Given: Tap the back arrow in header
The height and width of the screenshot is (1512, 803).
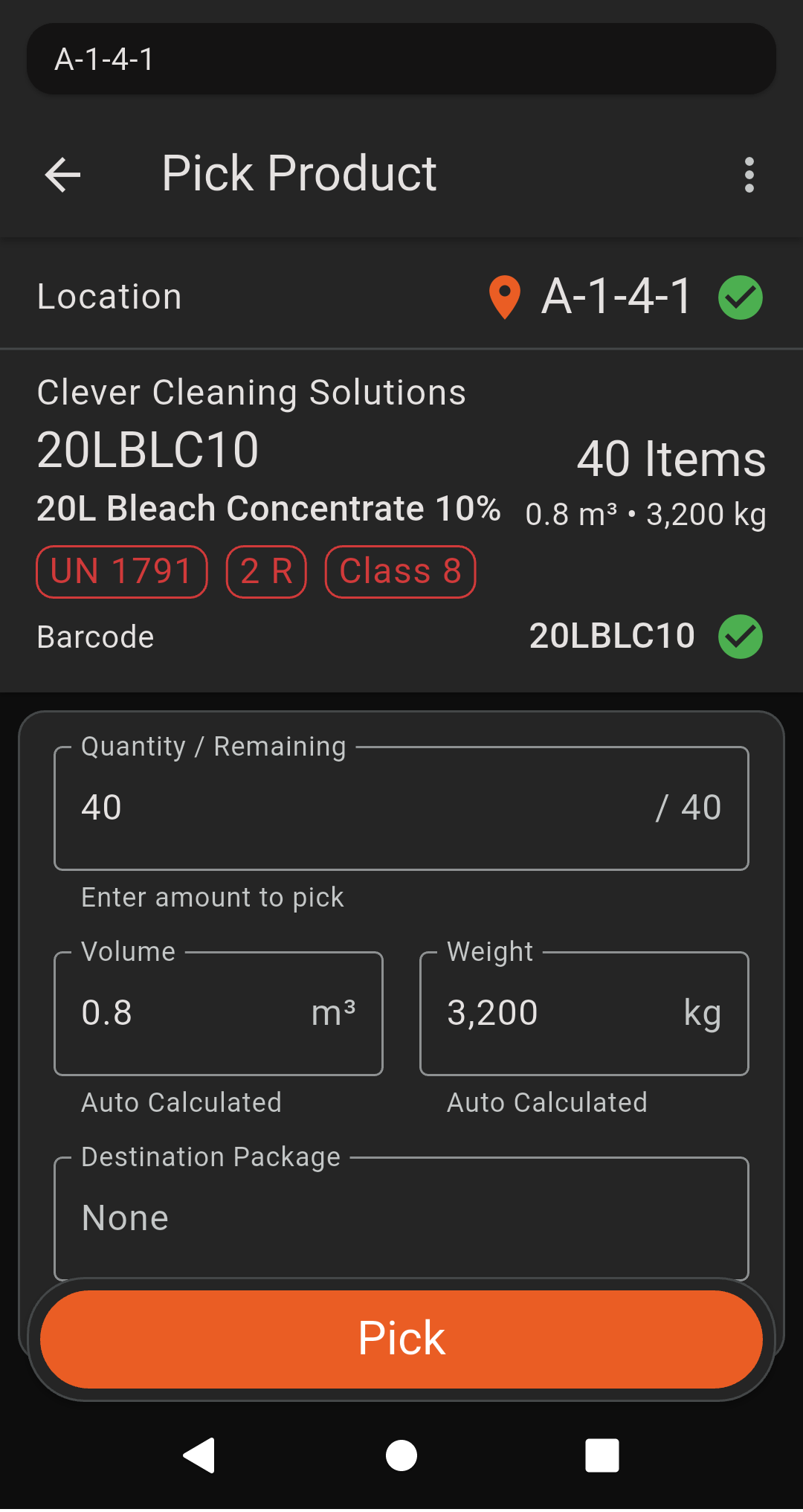Looking at the screenshot, I should 62,175.
